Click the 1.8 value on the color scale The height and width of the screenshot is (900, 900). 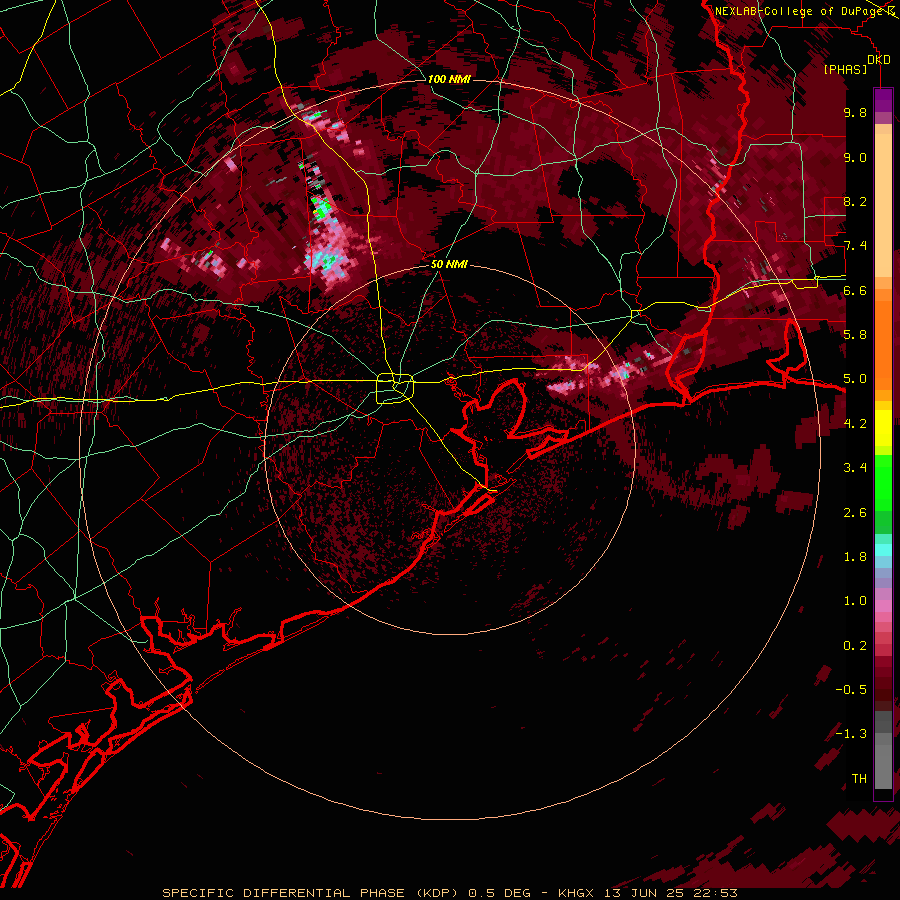855,557
